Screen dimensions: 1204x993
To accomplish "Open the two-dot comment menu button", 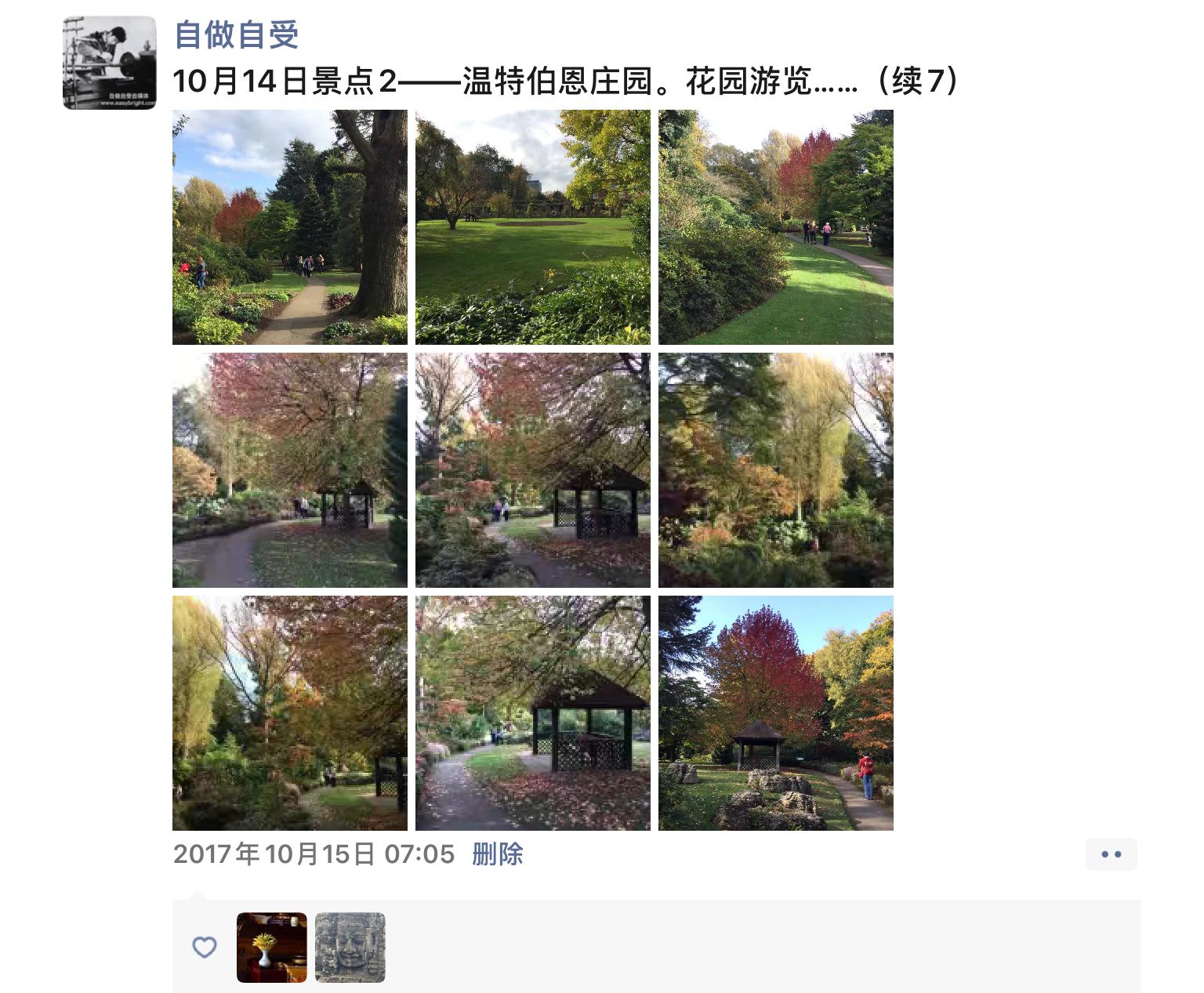I will coord(1111,854).
